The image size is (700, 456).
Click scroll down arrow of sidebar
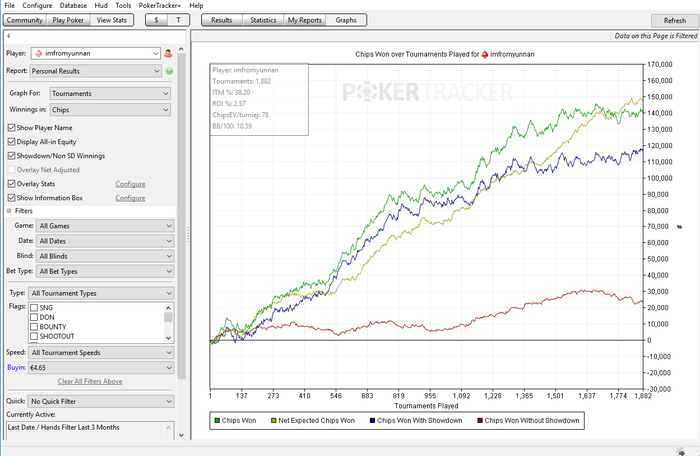(181, 435)
